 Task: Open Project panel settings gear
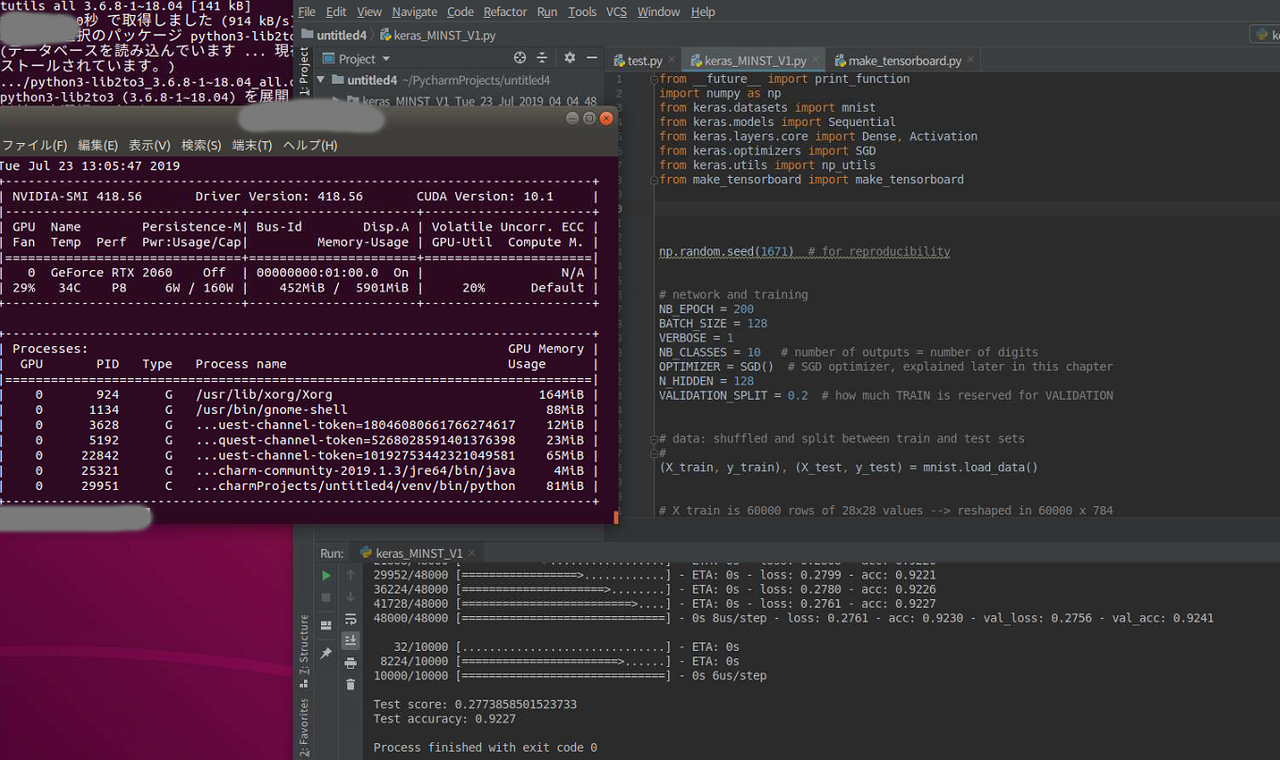pyautogui.click(x=569, y=56)
